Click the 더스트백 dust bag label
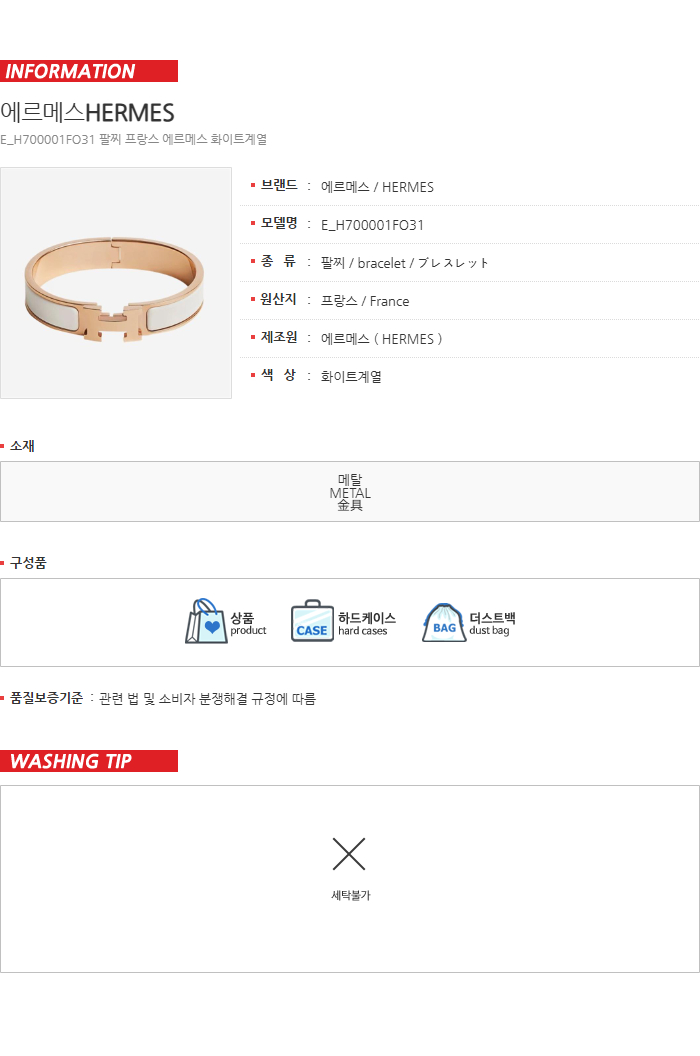The height and width of the screenshot is (1056, 700). tap(492, 623)
